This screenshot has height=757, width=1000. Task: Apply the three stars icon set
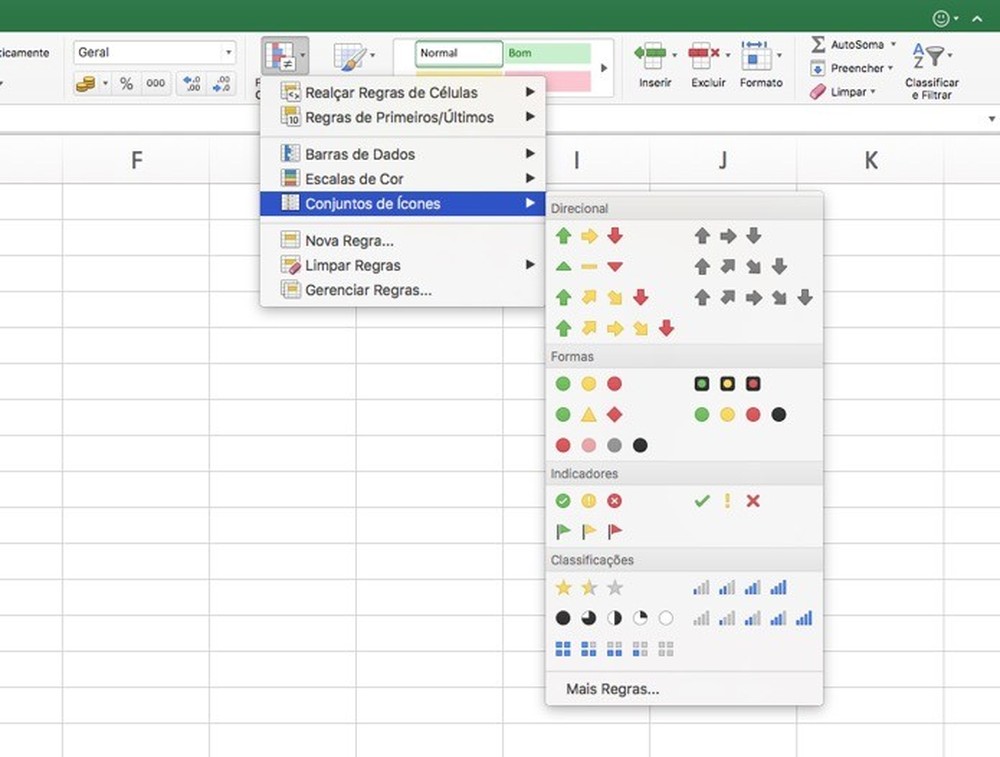[589, 588]
